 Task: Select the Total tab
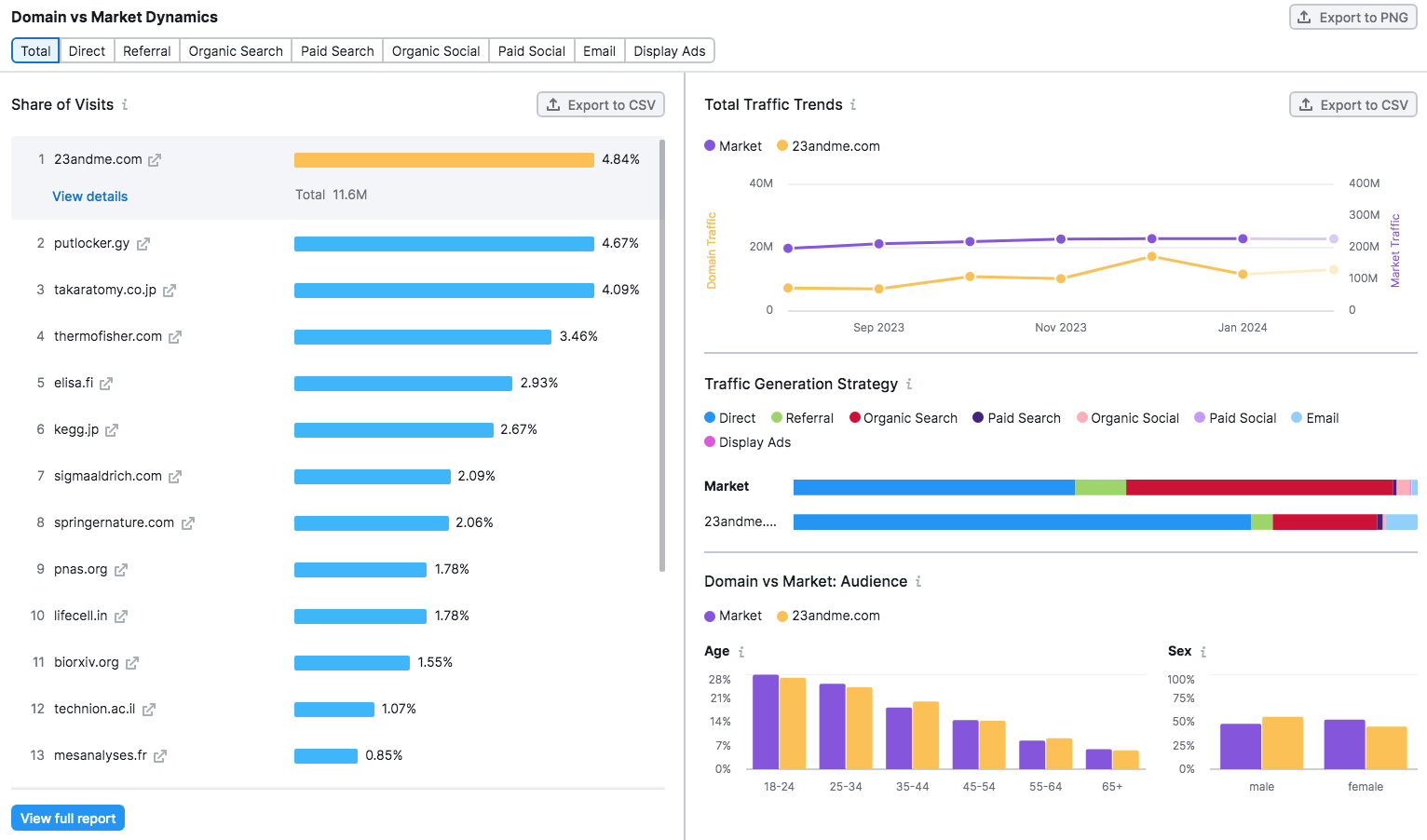tap(35, 51)
